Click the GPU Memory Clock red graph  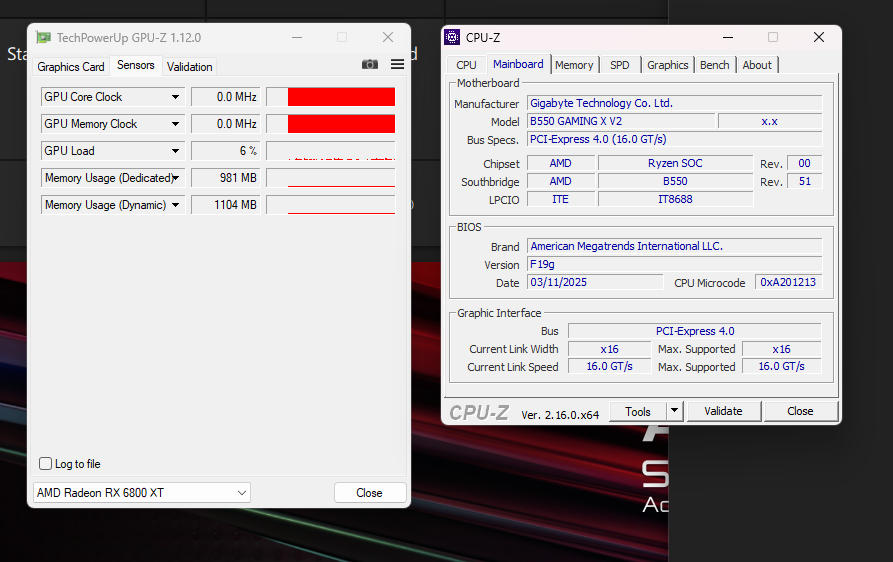pyautogui.click(x=331, y=124)
